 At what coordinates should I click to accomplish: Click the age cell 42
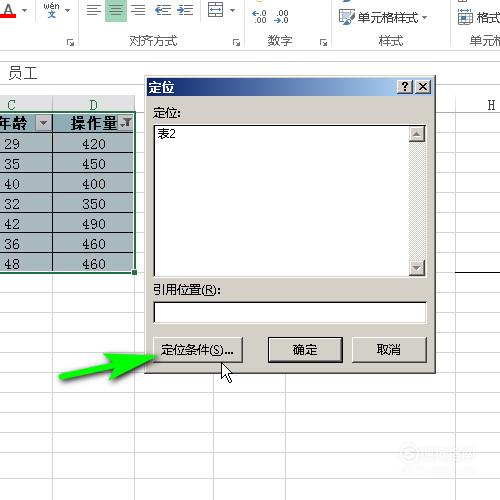tap(26, 224)
